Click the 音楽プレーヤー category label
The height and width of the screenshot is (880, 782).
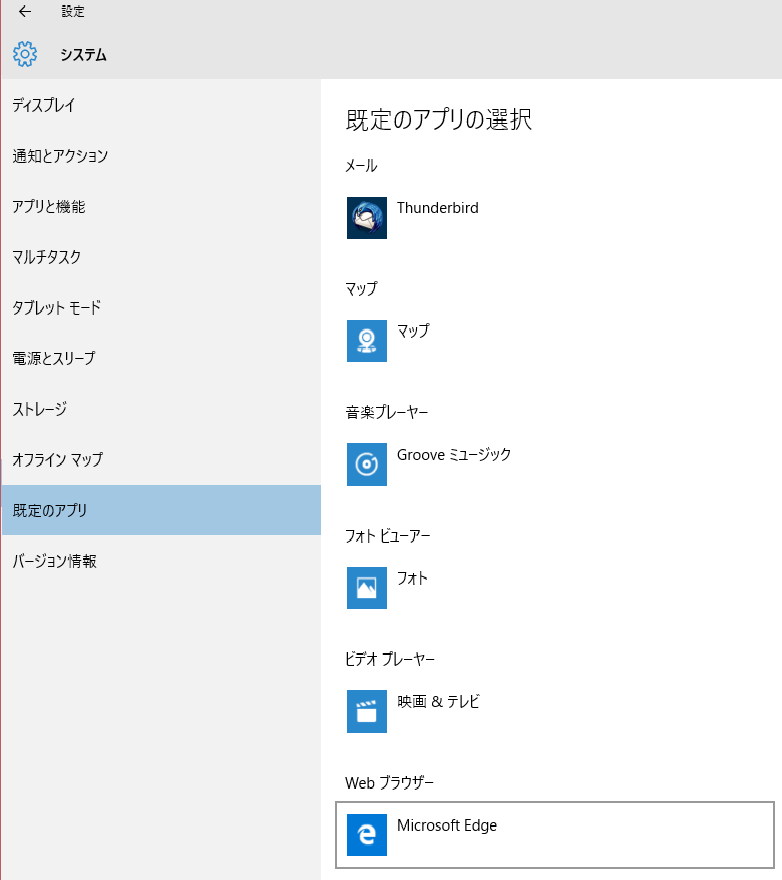coord(387,412)
